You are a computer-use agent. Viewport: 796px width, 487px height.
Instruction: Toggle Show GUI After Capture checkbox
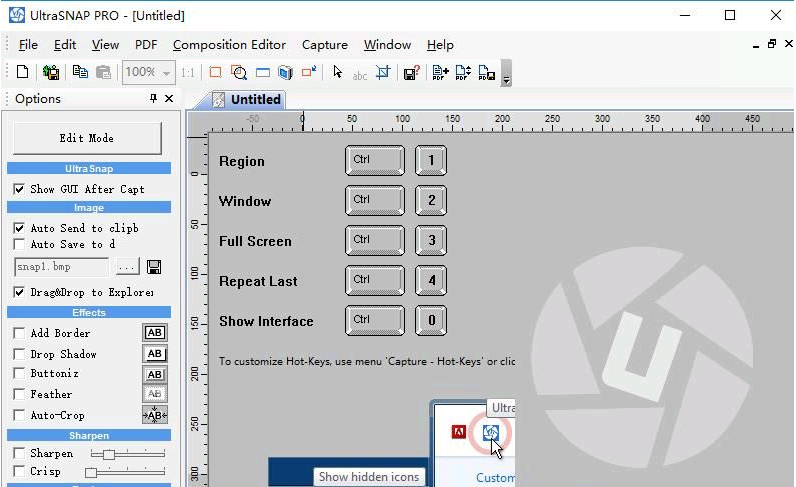pos(19,189)
